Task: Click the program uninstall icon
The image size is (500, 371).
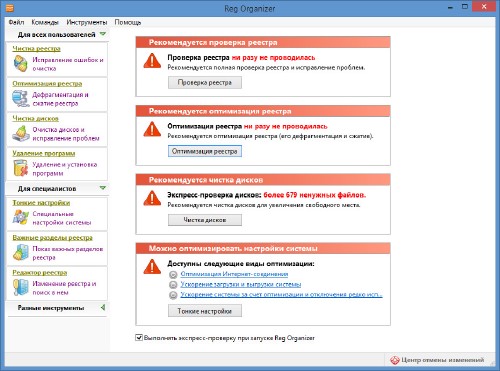Action: 21,168
